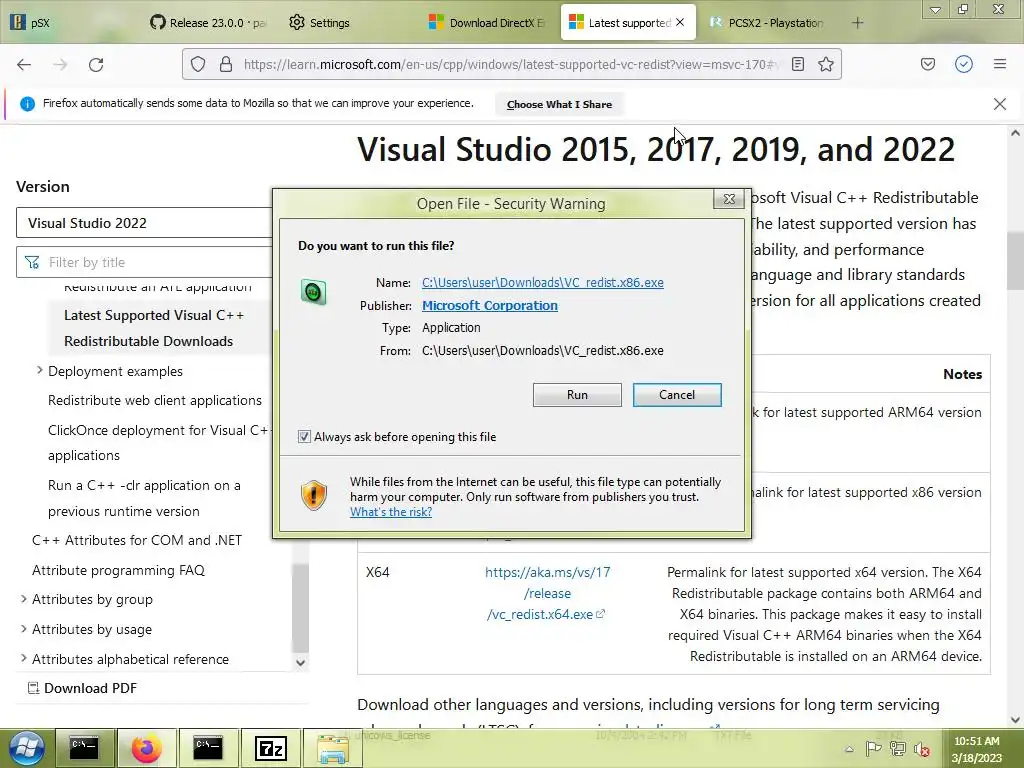The height and width of the screenshot is (768, 1024).
Task: Expand the Deployment examples node
Action: (39, 370)
